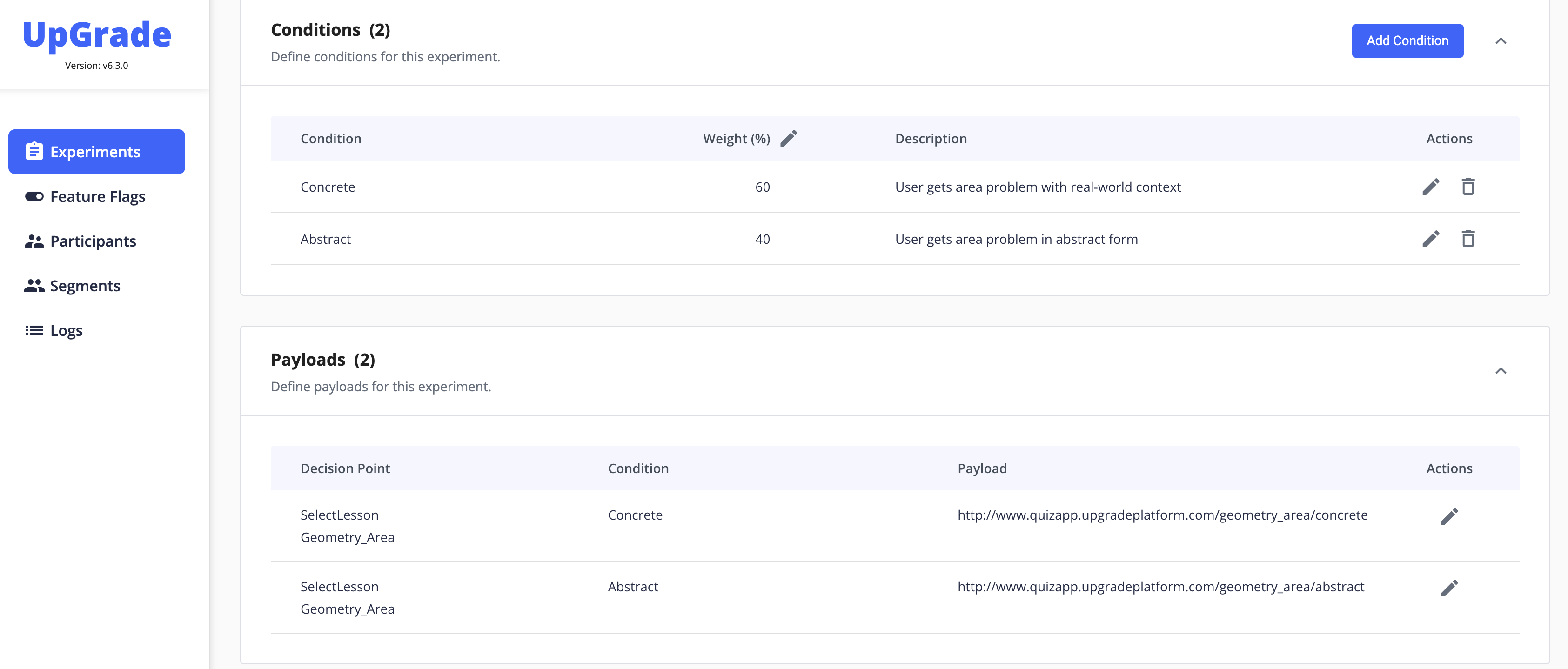This screenshot has width=1568, height=669.
Task: Click the abstract payload URL text
Action: (1160, 587)
